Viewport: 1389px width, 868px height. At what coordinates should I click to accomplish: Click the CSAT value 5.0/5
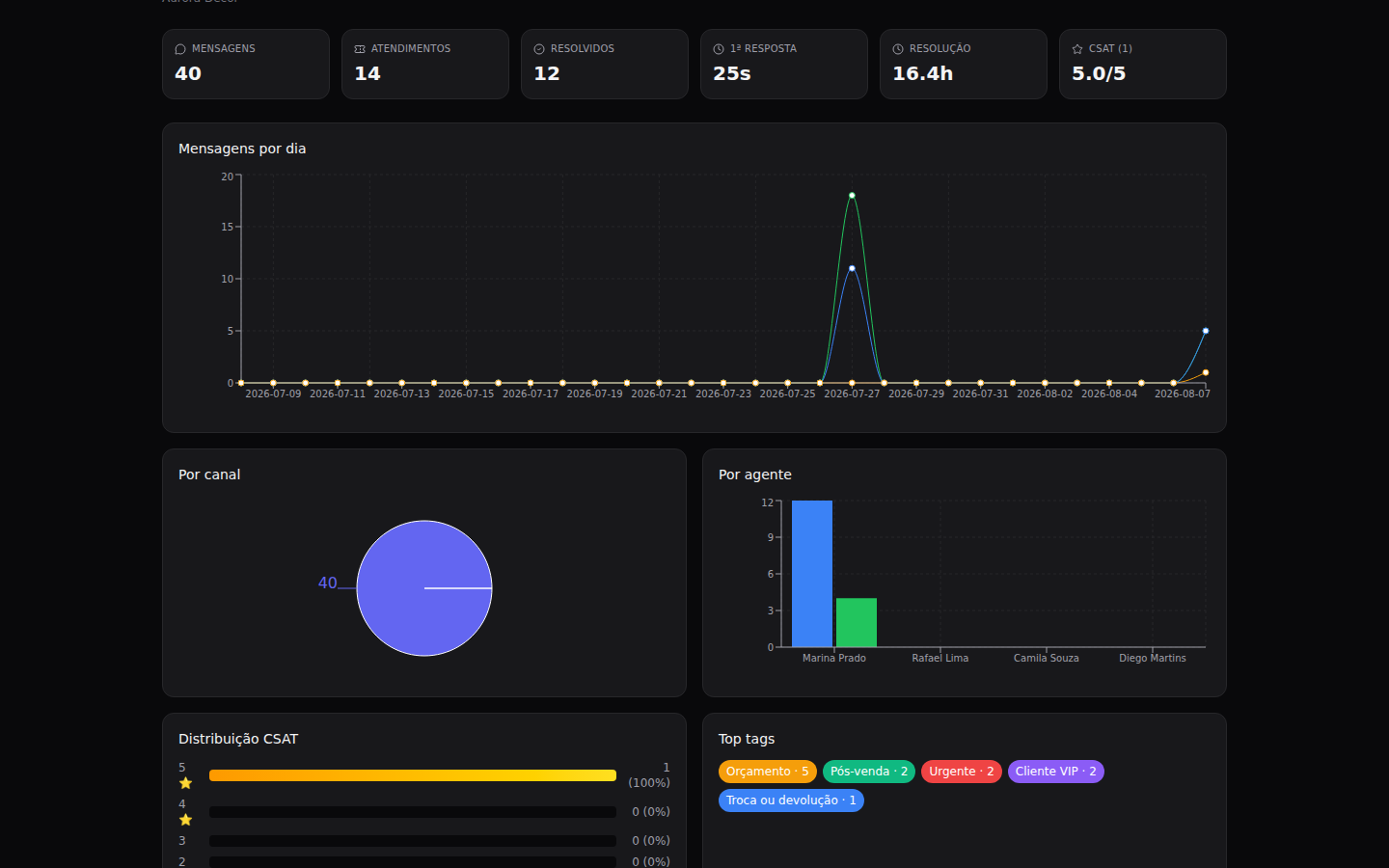click(x=1099, y=74)
